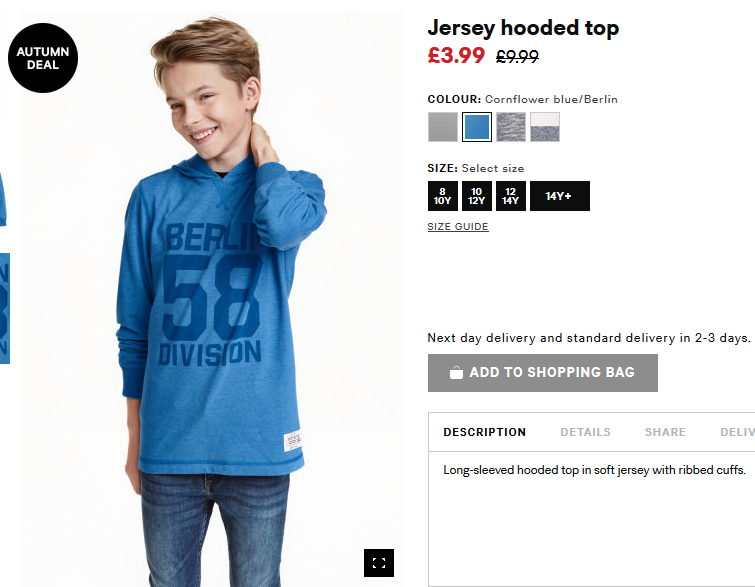Viewport: 755px width, 587px height.
Task: Open the Share tab
Action: pyautogui.click(x=665, y=432)
